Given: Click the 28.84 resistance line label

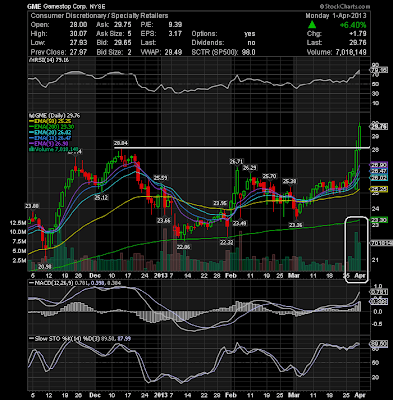Looking at the screenshot, I should pyautogui.click(x=121, y=143).
